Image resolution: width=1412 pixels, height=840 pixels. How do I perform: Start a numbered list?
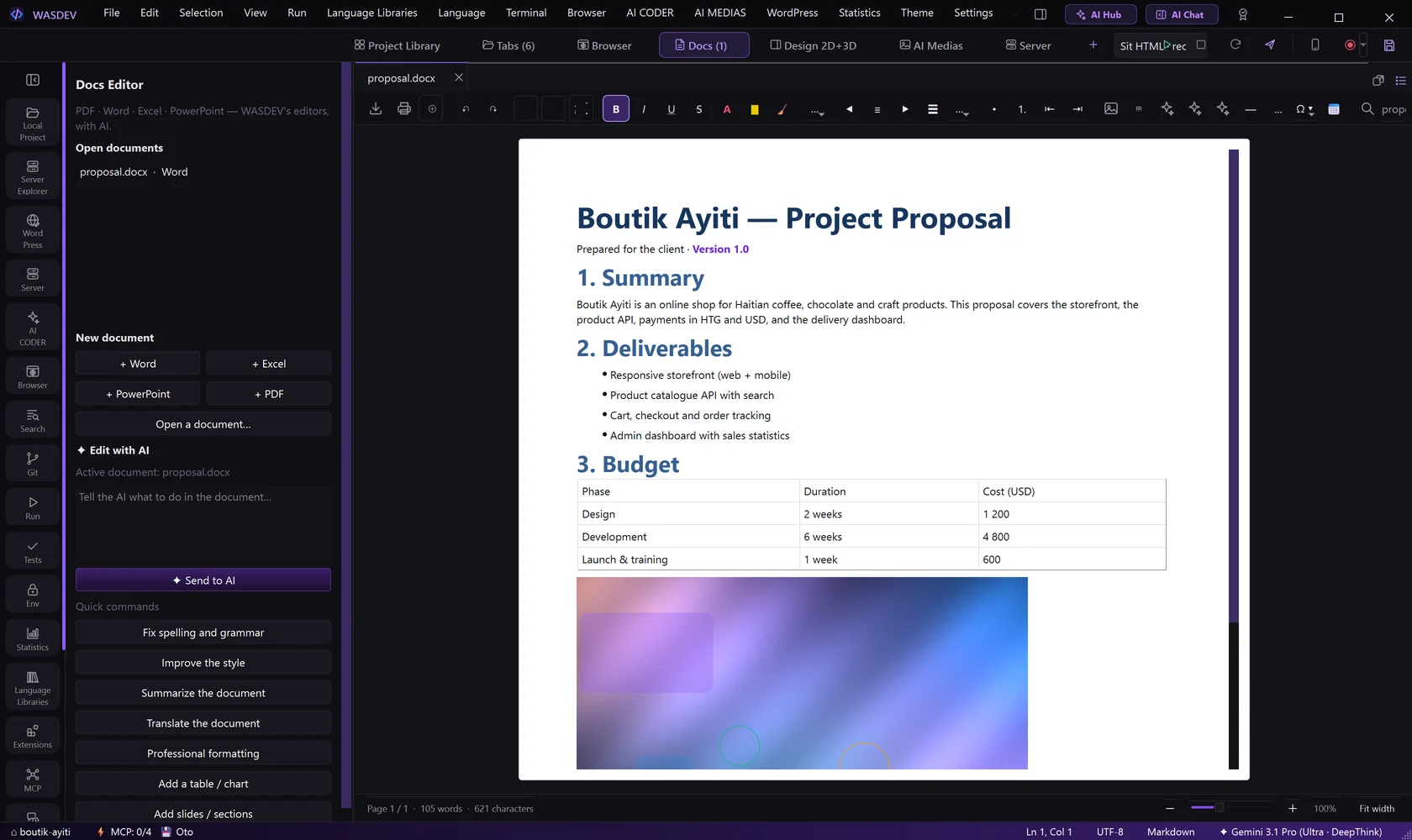point(1022,109)
